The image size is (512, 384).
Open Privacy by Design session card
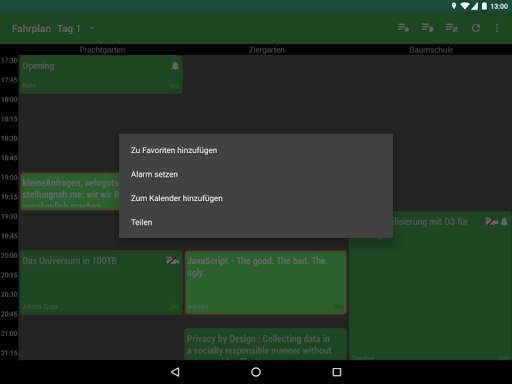(x=266, y=344)
